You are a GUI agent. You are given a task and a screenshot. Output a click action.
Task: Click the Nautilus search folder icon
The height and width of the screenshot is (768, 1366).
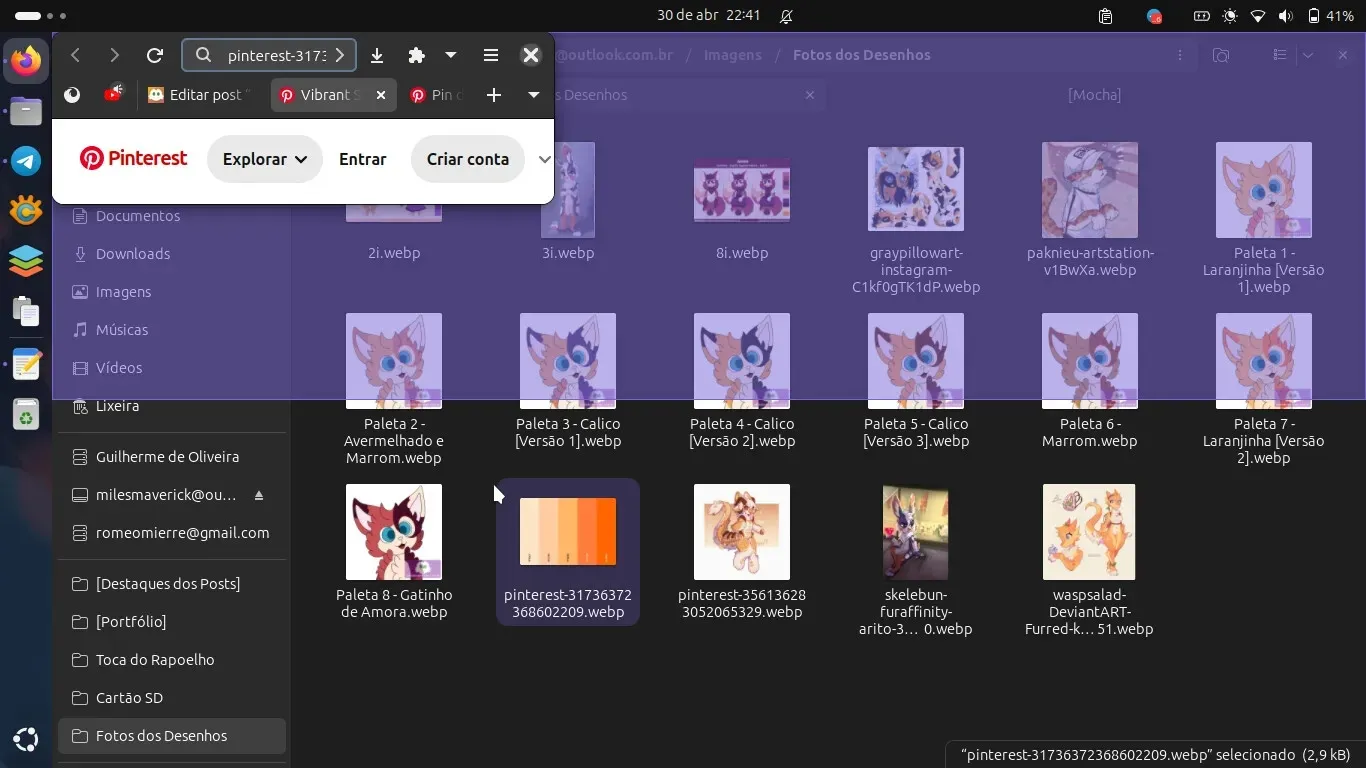click(x=1221, y=56)
